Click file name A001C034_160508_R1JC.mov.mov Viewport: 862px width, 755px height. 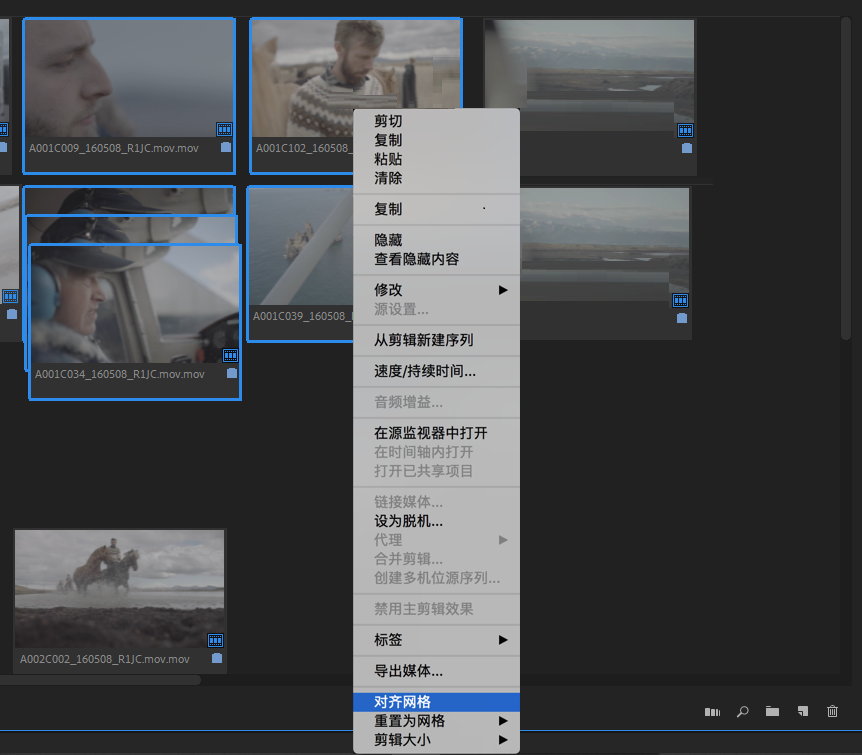click(120, 374)
